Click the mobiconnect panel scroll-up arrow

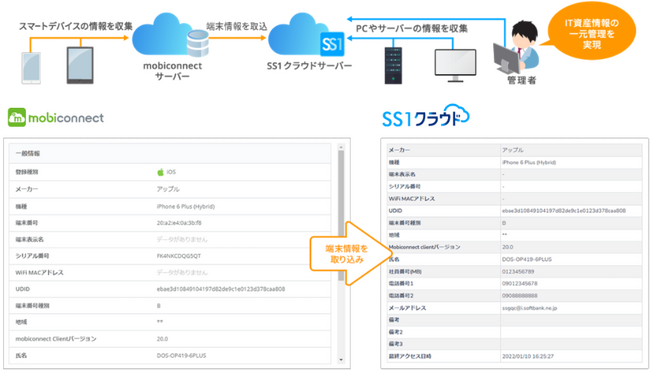341,148
